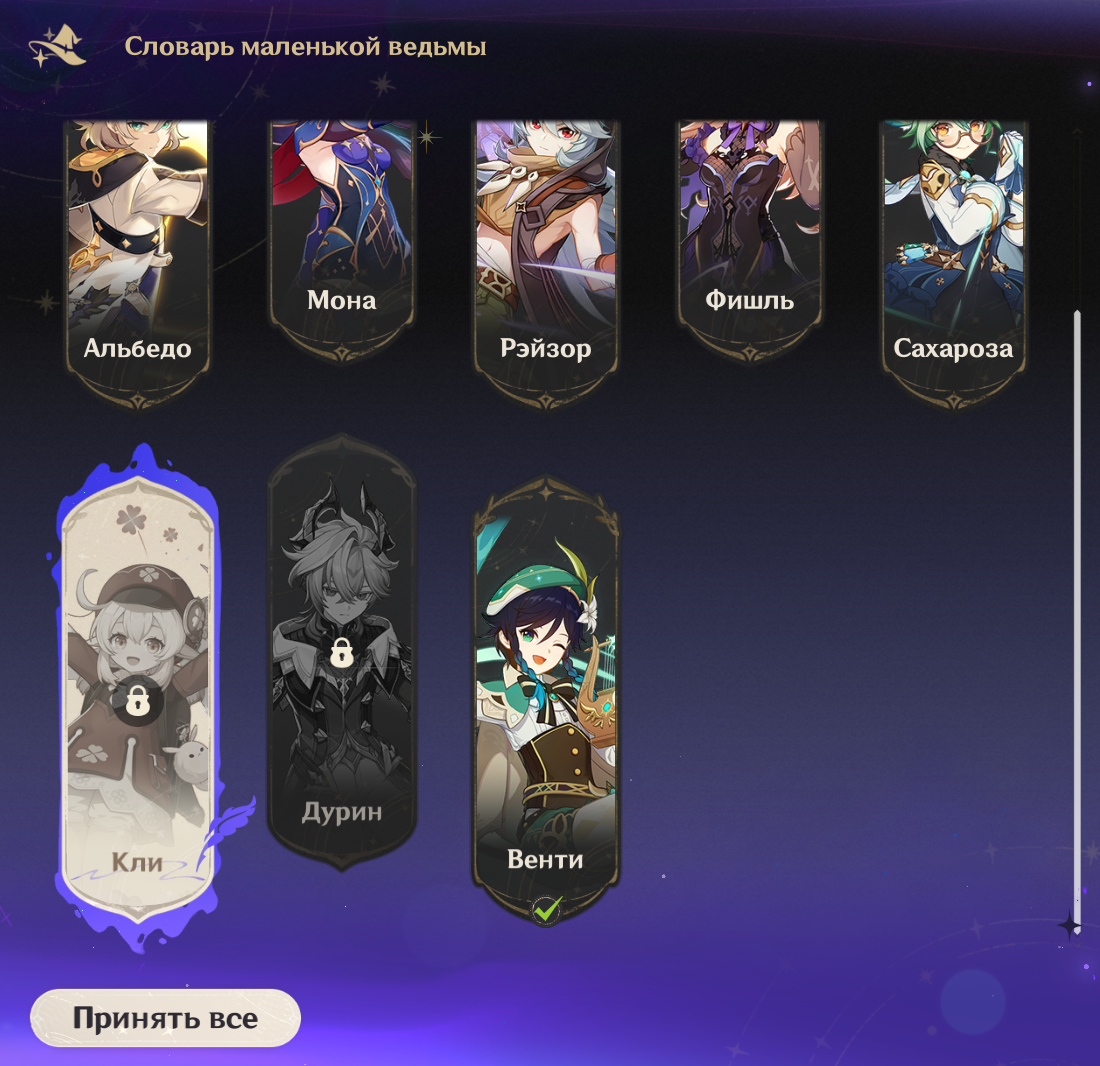Viewport: 1100px width, 1066px height.
Task: Click the diamond ornament below Мона card
Action: (x=342, y=353)
